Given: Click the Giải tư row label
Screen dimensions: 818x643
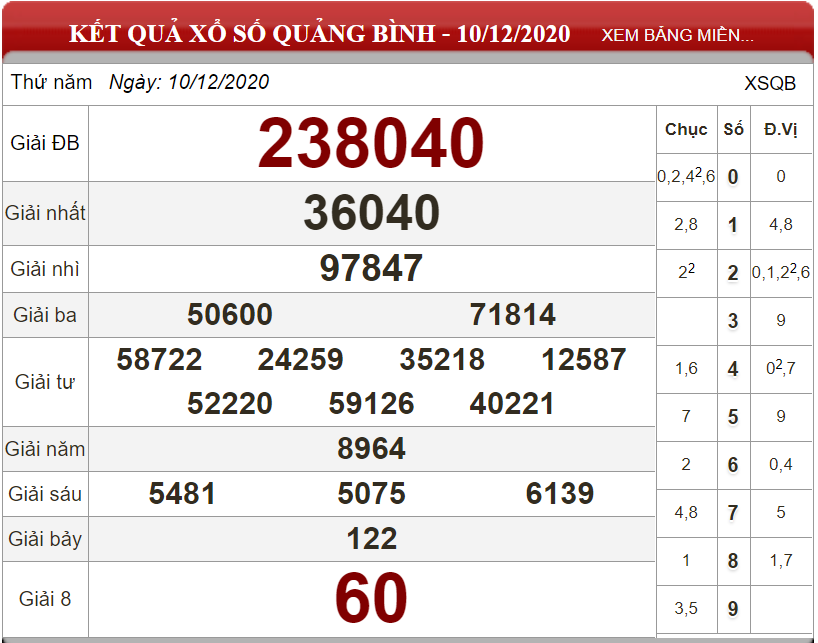Looking at the screenshot, I should [x=45, y=382].
